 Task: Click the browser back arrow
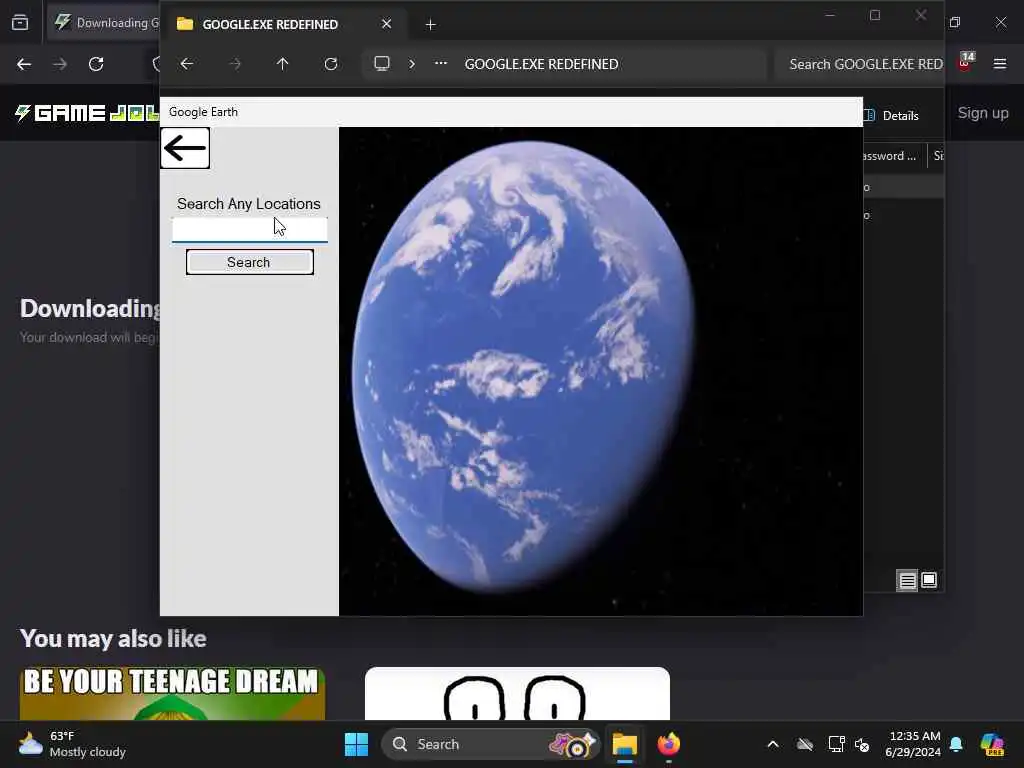(x=24, y=64)
